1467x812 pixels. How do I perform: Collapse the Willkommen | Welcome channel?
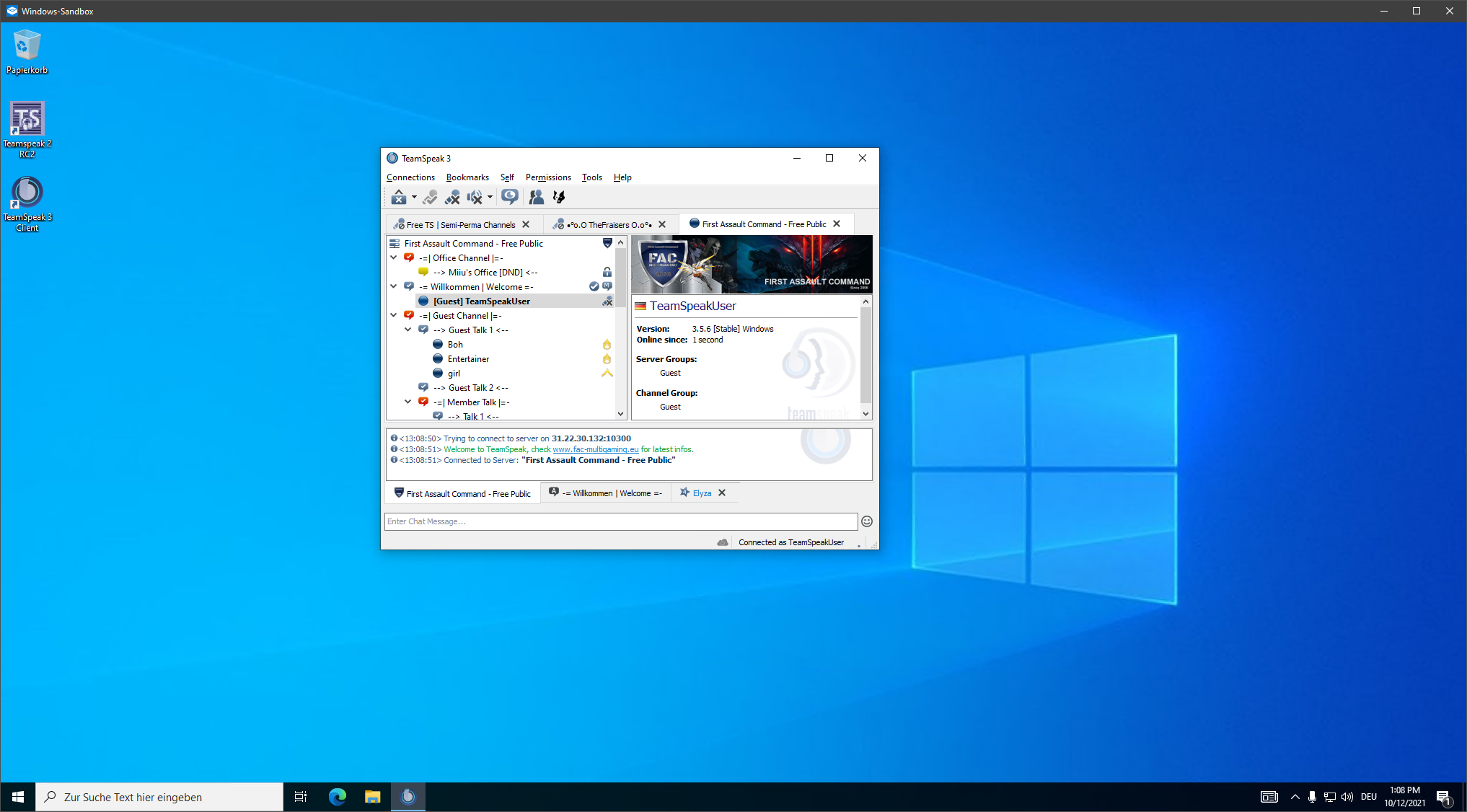(x=393, y=286)
